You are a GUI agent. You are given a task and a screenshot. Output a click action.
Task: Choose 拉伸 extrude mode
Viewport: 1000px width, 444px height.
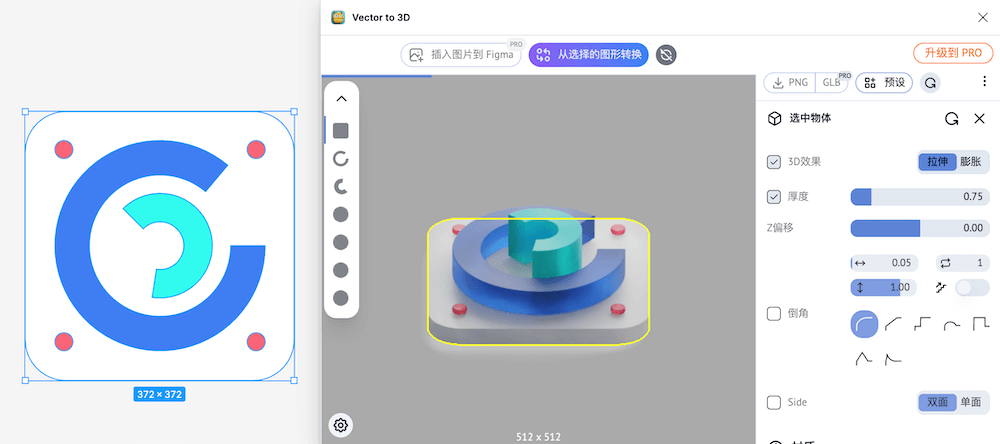[x=938, y=162]
